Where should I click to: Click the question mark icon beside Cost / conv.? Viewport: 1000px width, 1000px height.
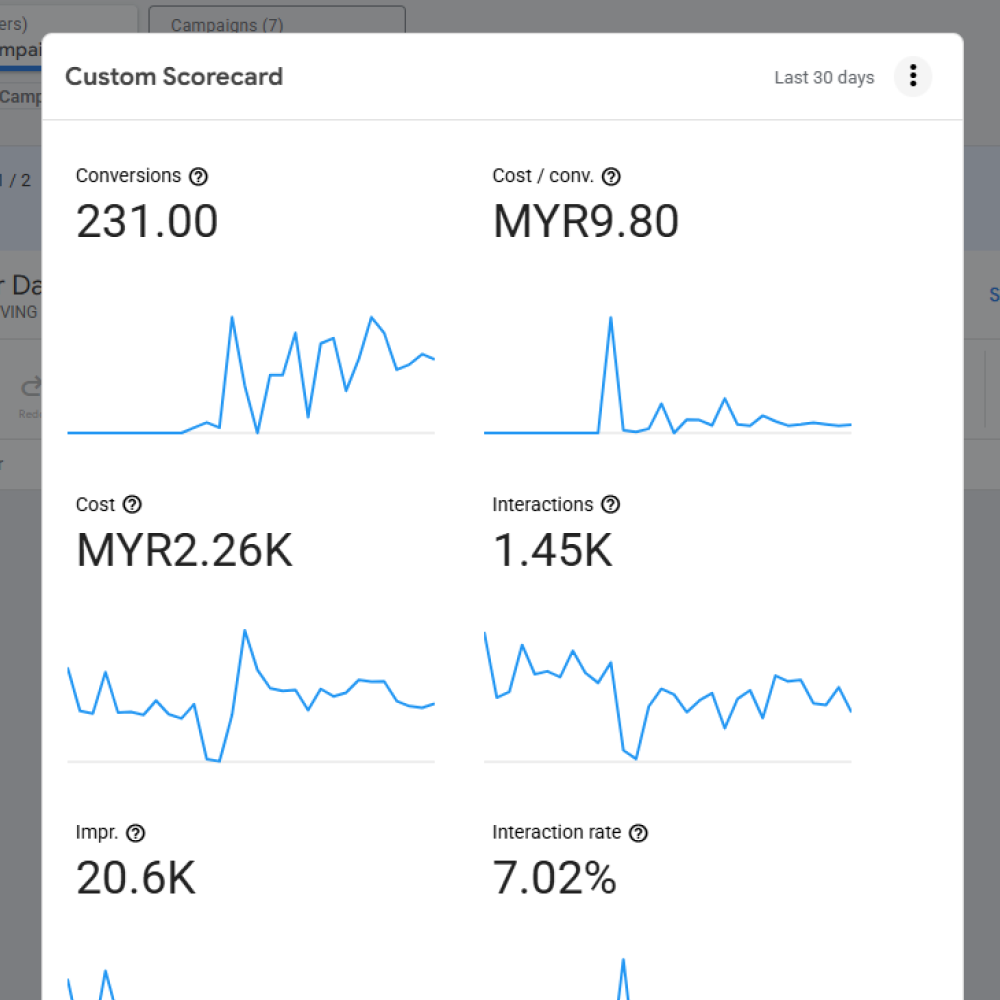611,176
